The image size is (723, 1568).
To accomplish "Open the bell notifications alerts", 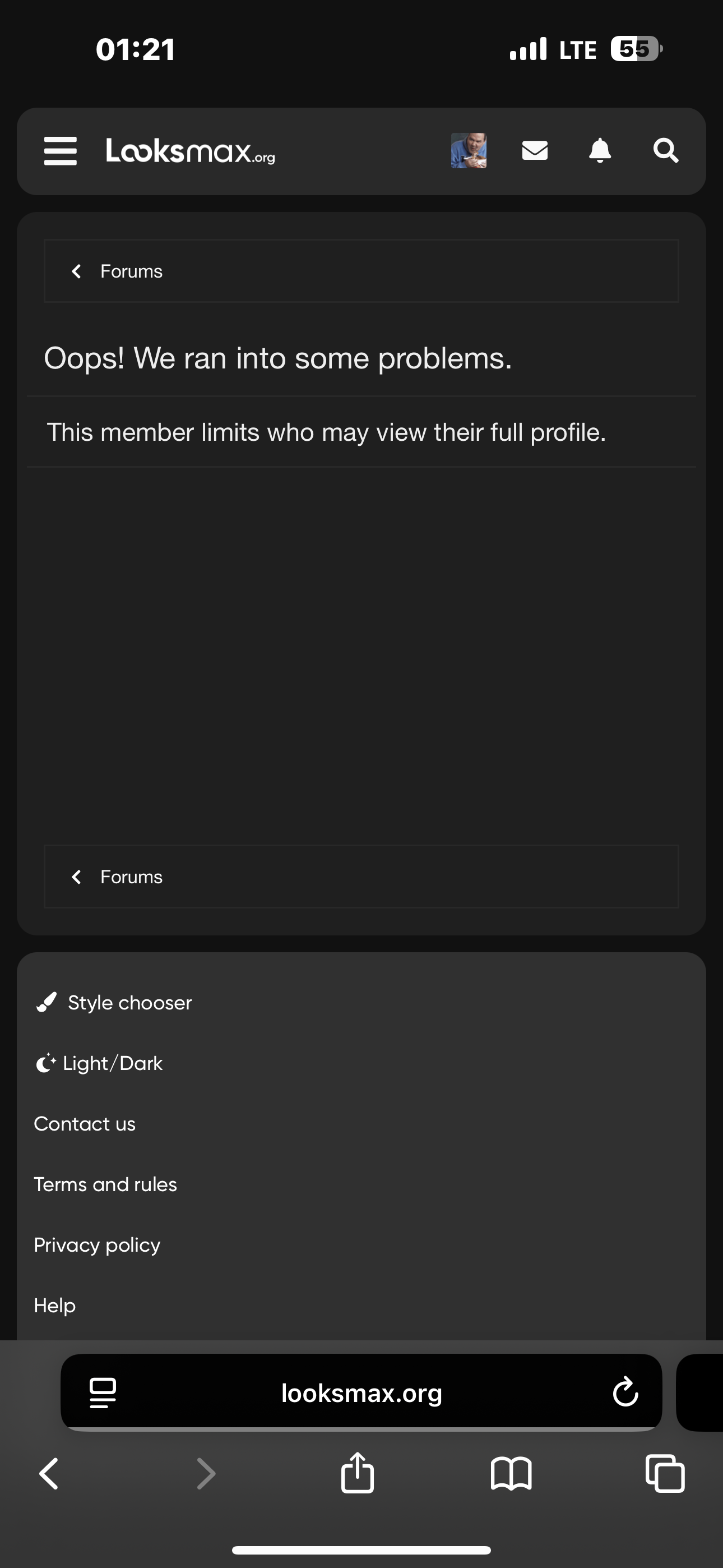I will click(600, 150).
